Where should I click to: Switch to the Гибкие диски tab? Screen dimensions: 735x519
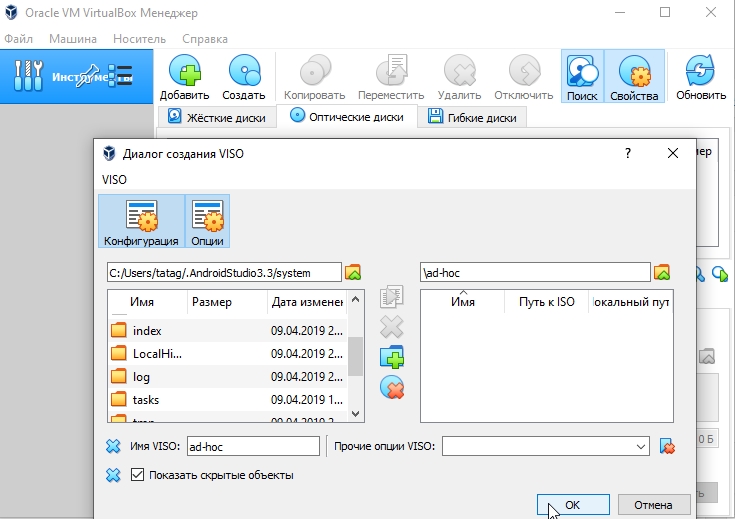(x=472, y=117)
